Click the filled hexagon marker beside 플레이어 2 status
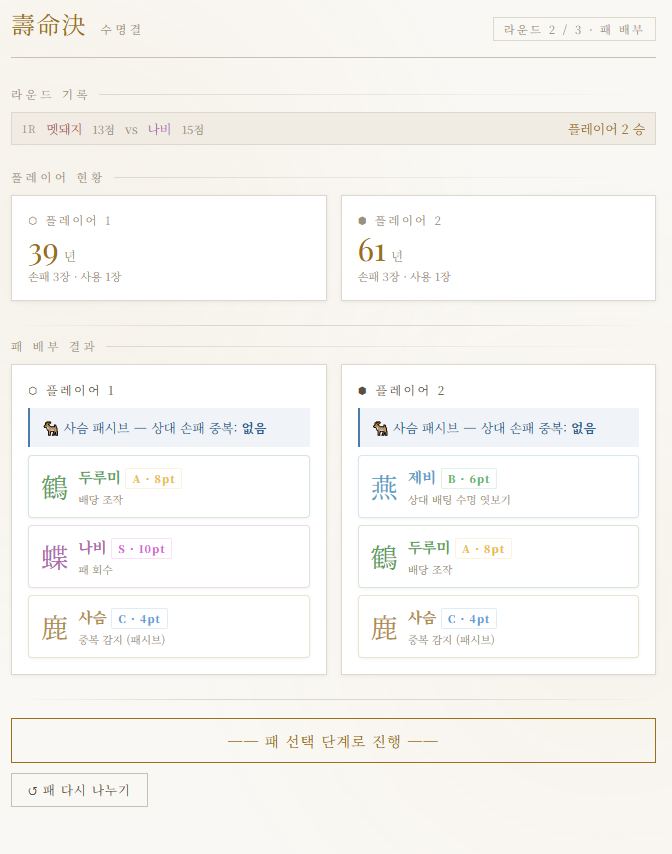Image resolution: width=672 pixels, height=854 pixels. (362, 221)
